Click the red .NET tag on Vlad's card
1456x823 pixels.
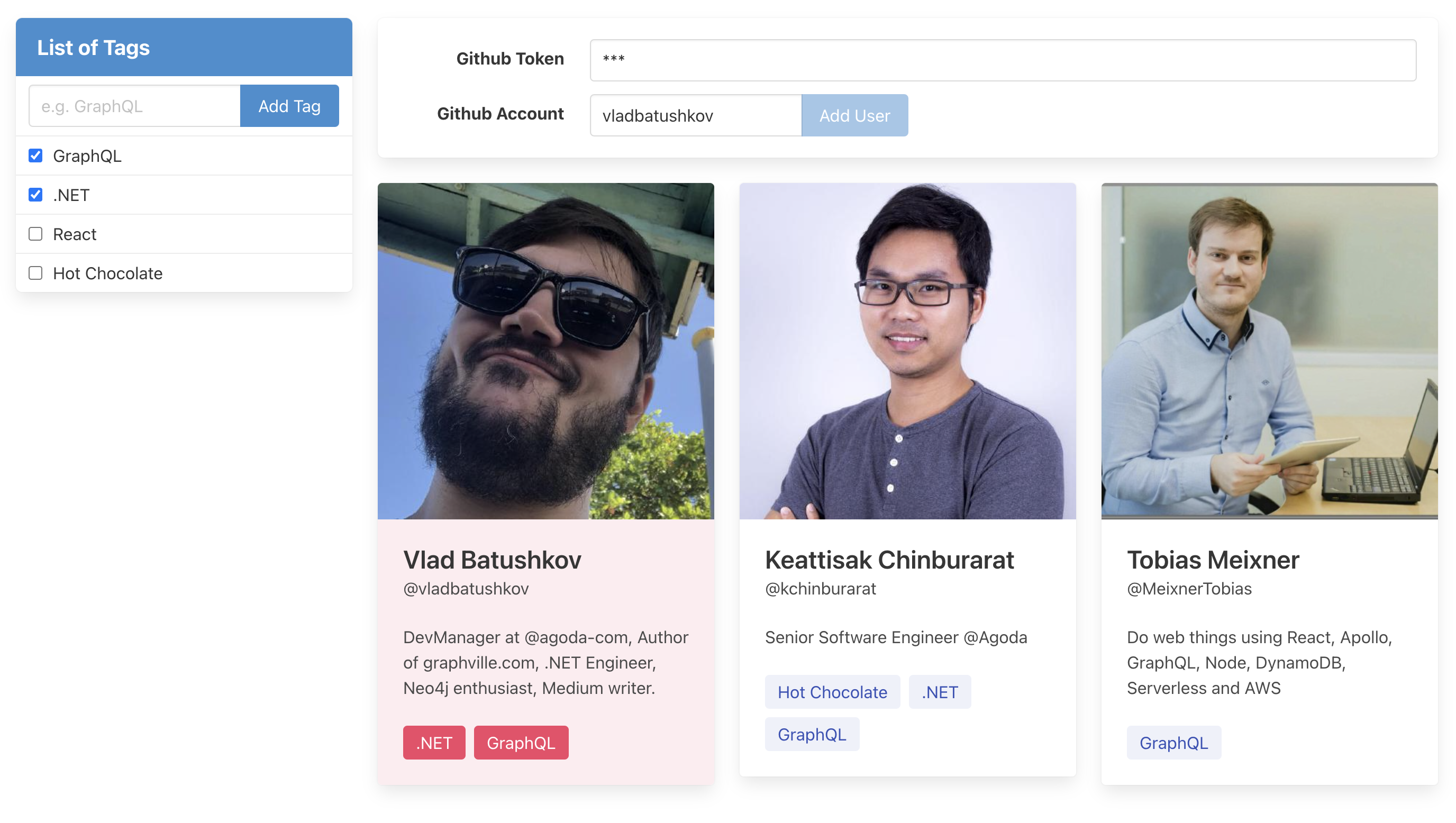(x=433, y=742)
